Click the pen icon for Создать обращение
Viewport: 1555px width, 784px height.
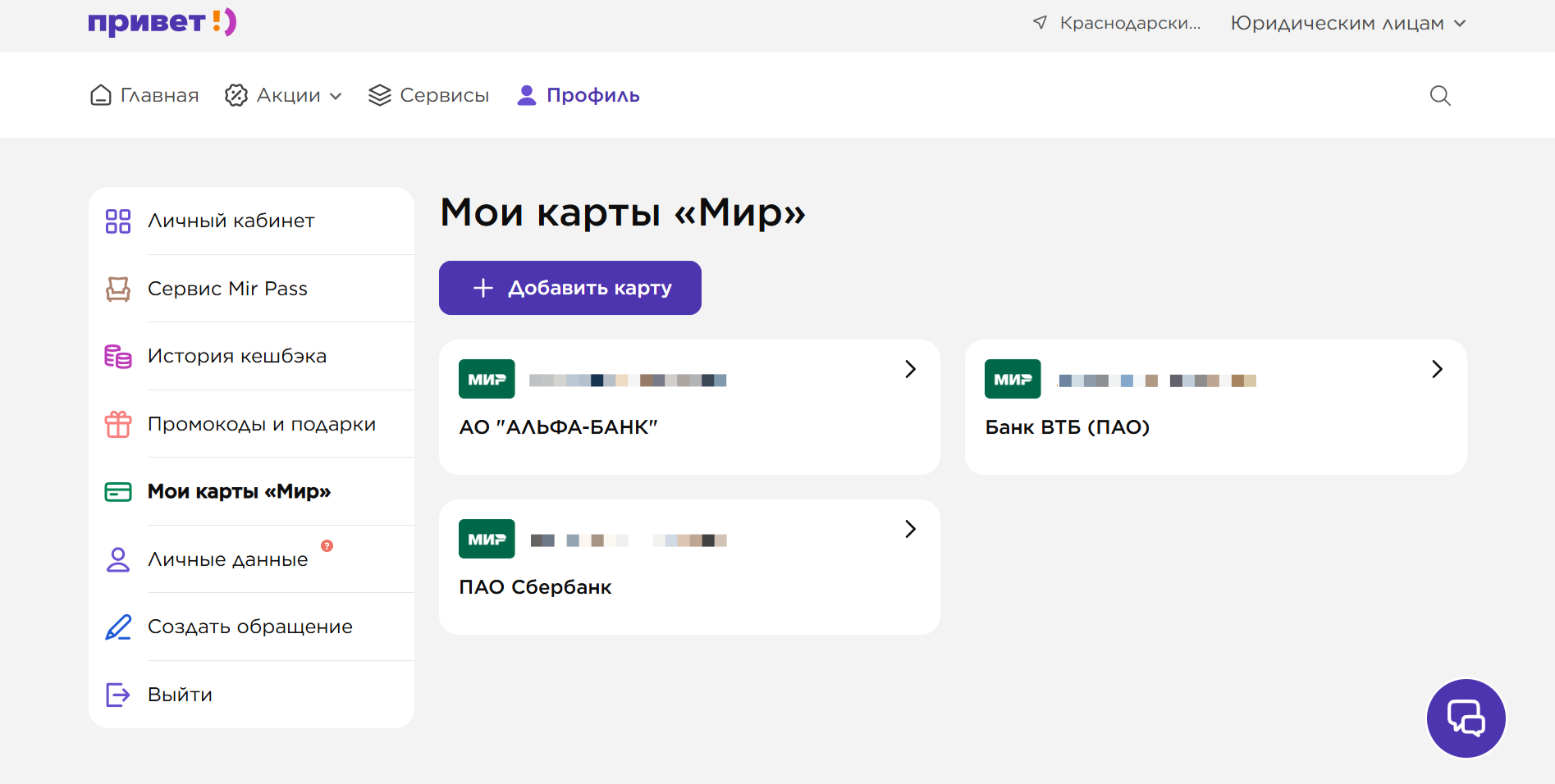(118, 627)
